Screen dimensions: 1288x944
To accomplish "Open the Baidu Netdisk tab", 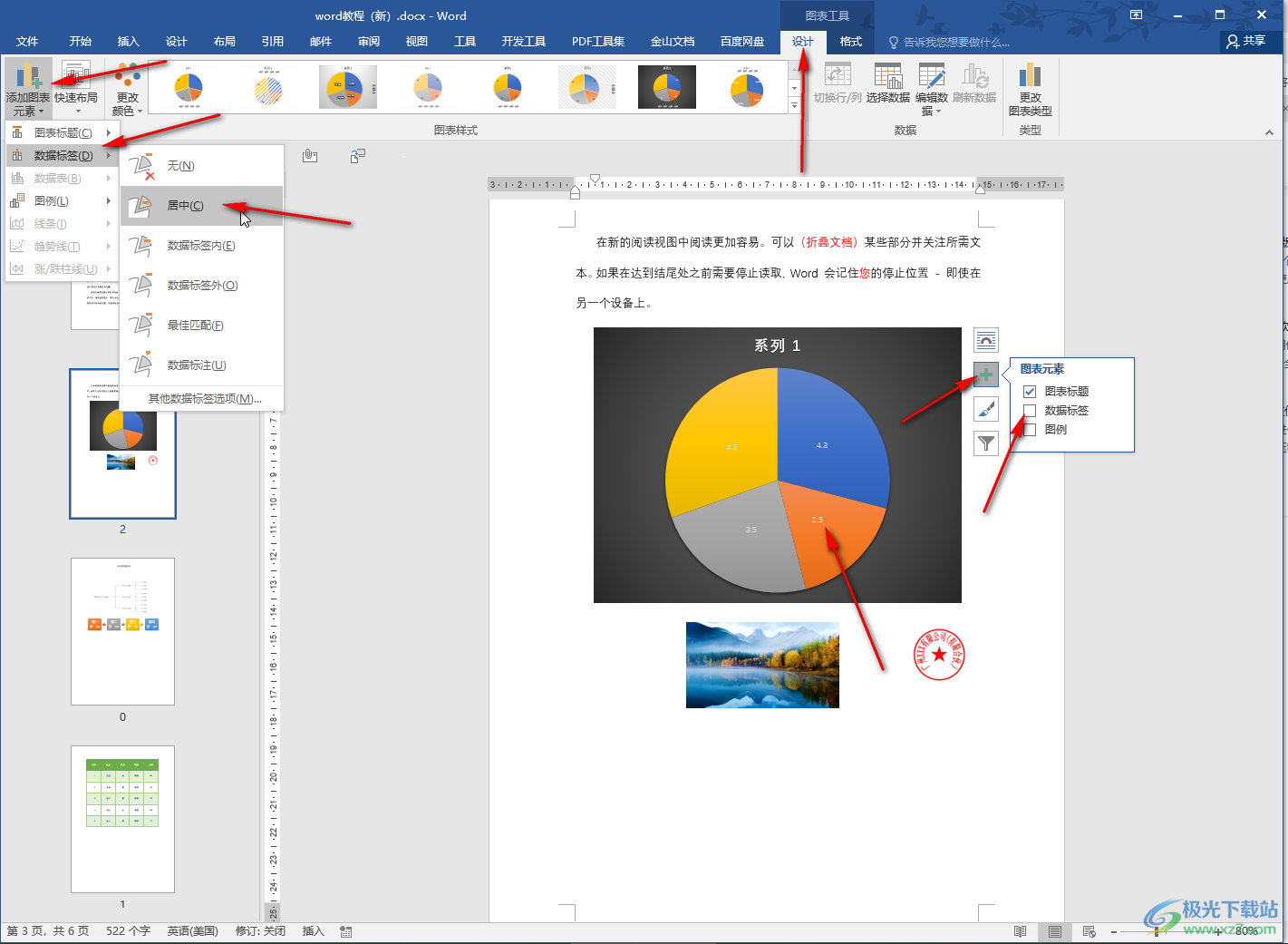I will tap(742, 42).
